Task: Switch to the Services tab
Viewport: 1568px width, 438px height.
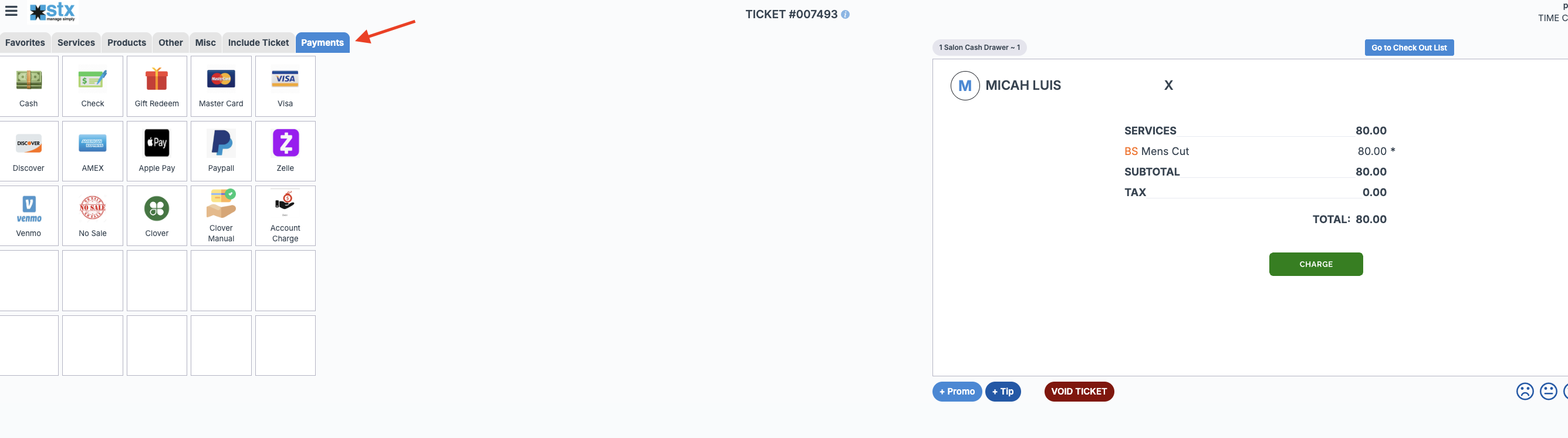Action: tap(76, 43)
